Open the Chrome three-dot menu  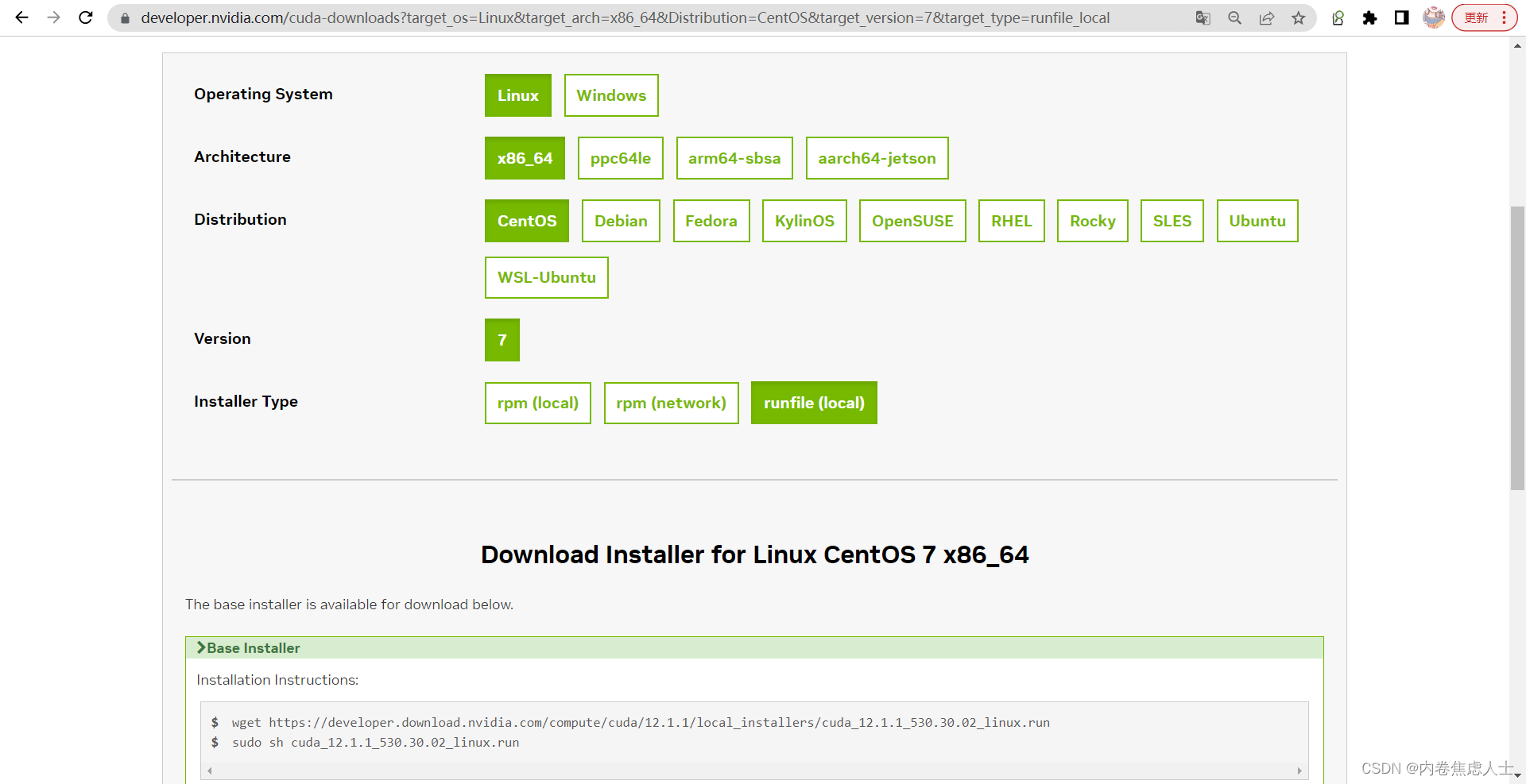1504,17
